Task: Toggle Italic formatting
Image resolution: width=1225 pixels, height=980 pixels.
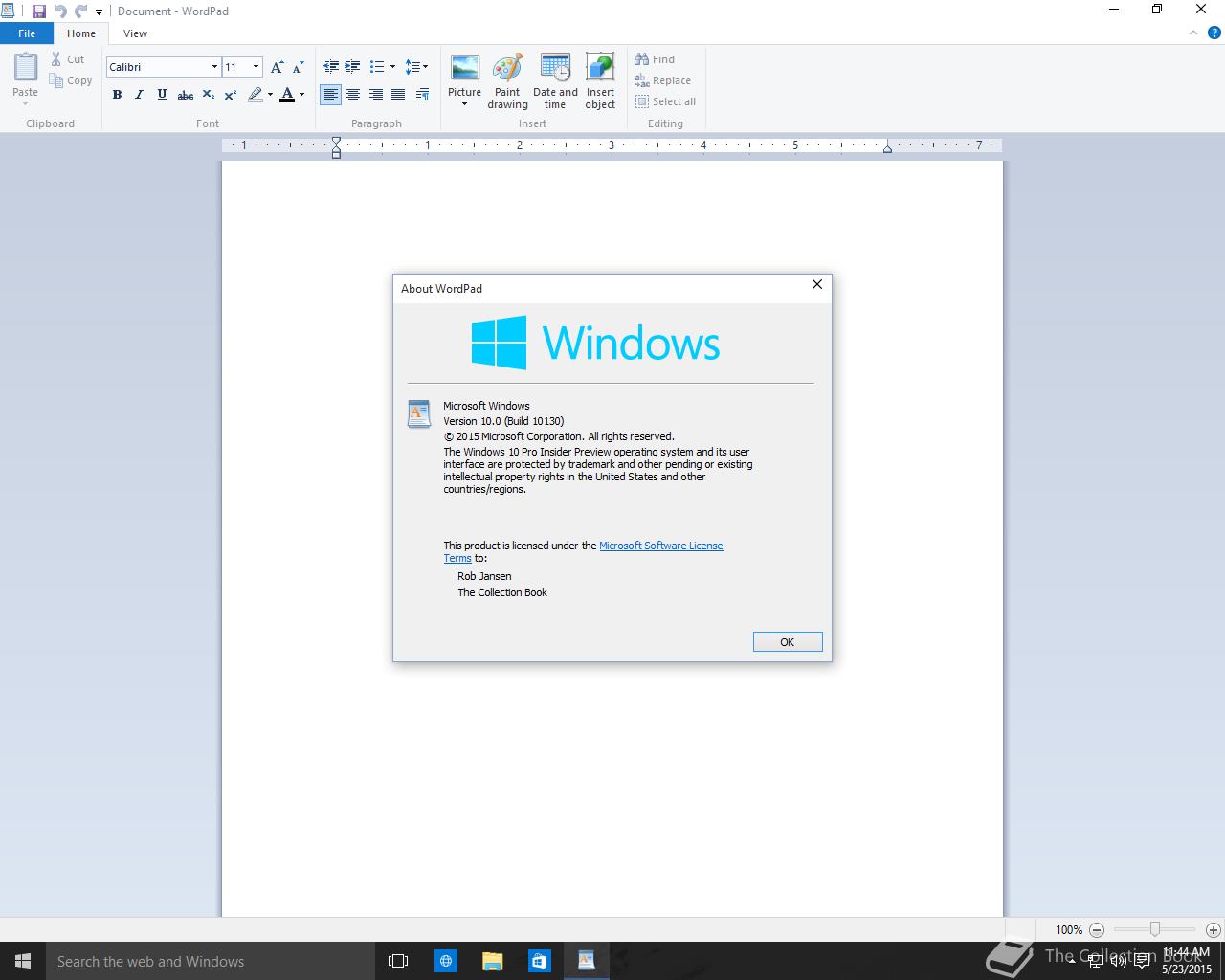Action: 139,95
